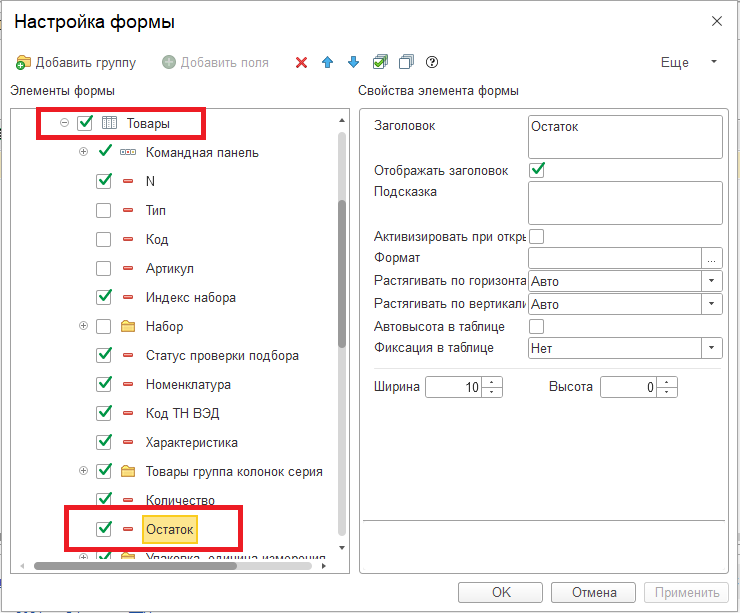Enable the Тип checkbox
The height and width of the screenshot is (613, 740).
point(103,210)
